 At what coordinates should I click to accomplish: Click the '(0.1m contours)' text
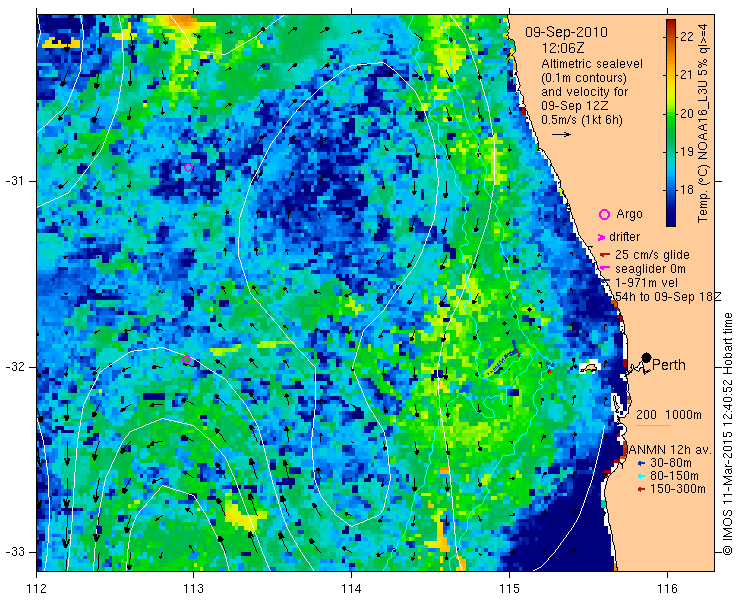[x=584, y=77]
